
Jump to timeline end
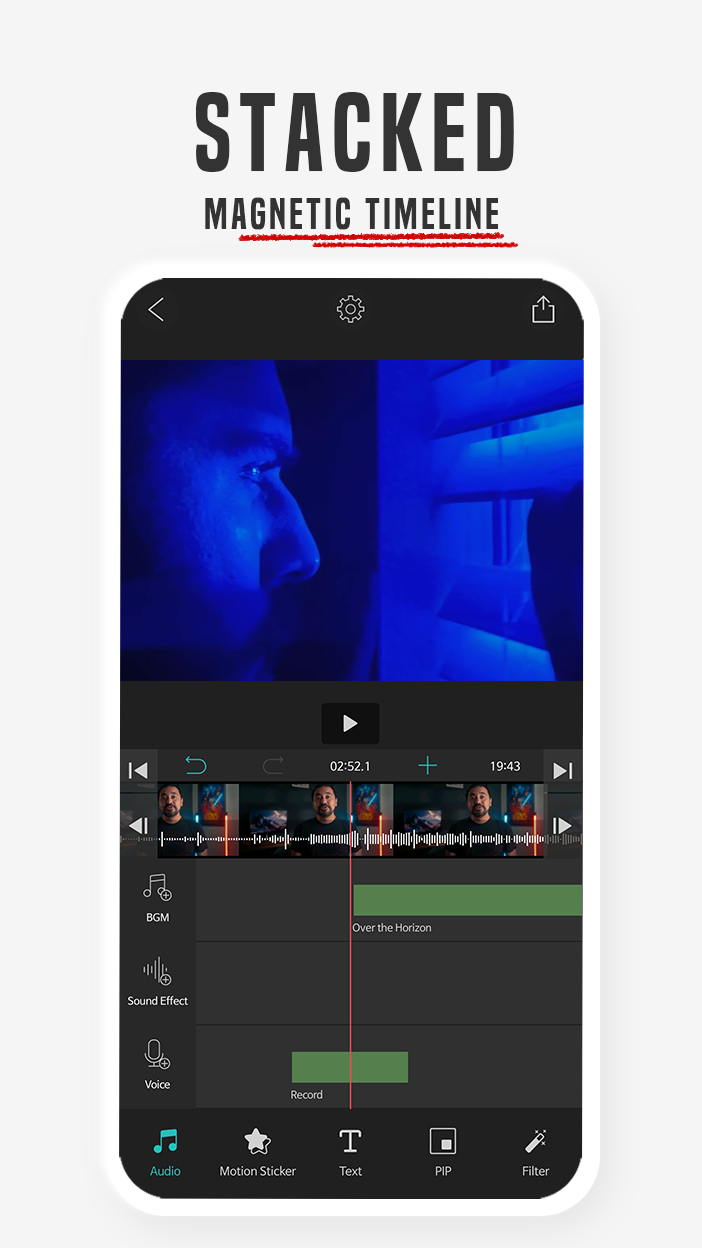click(563, 770)
